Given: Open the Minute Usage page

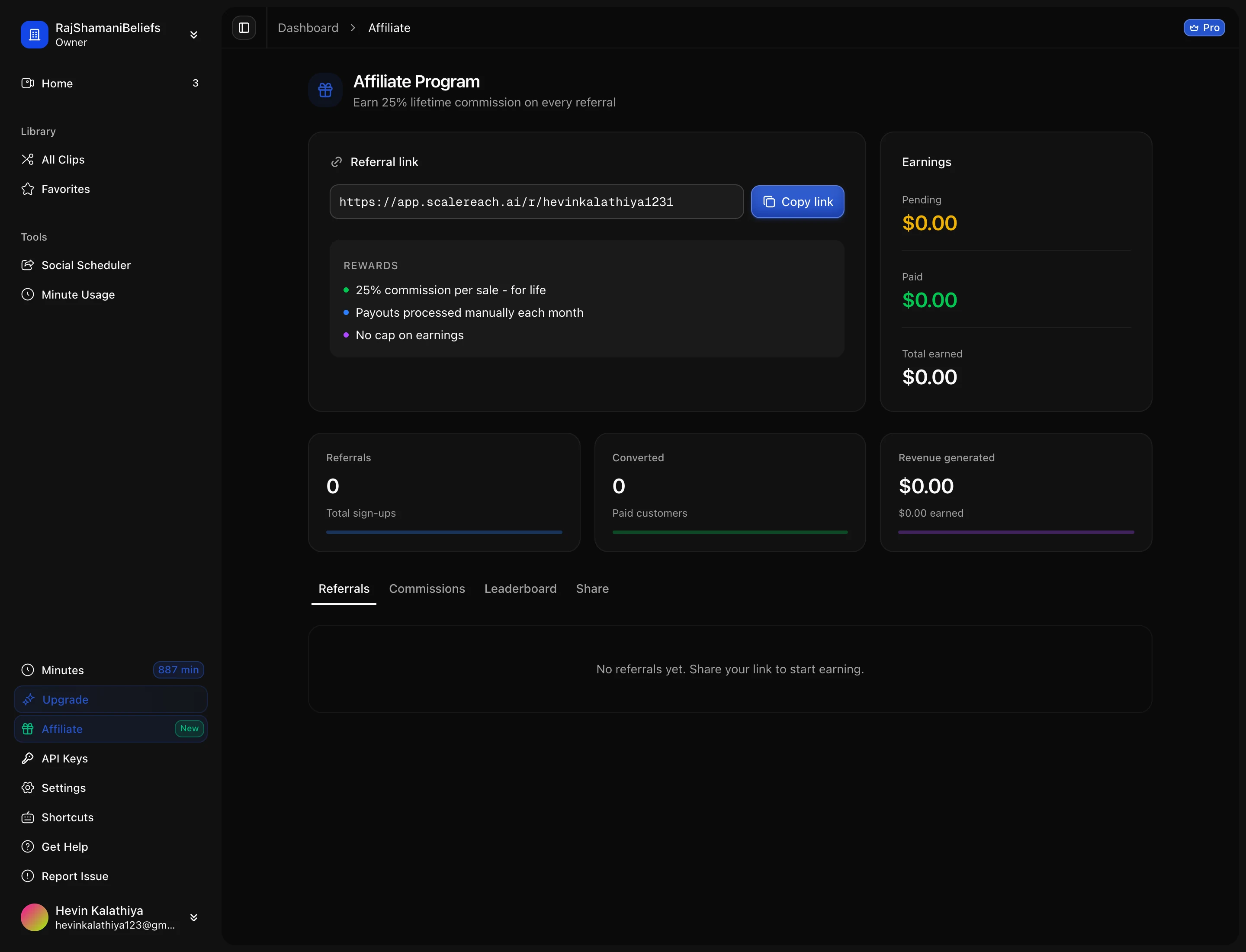Looking at the screenshot, I should (110, 294).
